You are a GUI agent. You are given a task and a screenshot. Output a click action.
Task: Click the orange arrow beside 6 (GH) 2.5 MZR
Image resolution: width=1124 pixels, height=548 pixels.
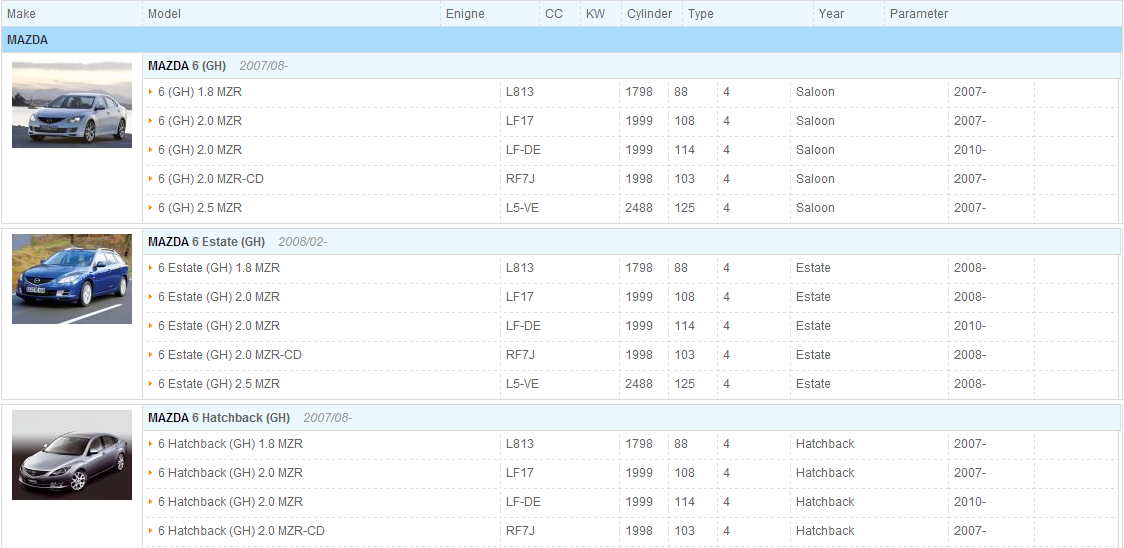tap(151, 208)
